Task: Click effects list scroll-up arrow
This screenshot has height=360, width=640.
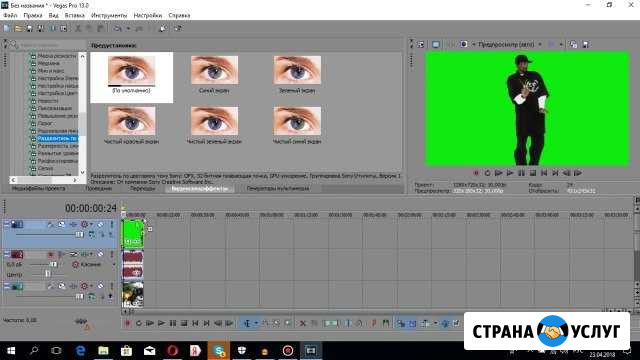Action: tap(82, 56)
